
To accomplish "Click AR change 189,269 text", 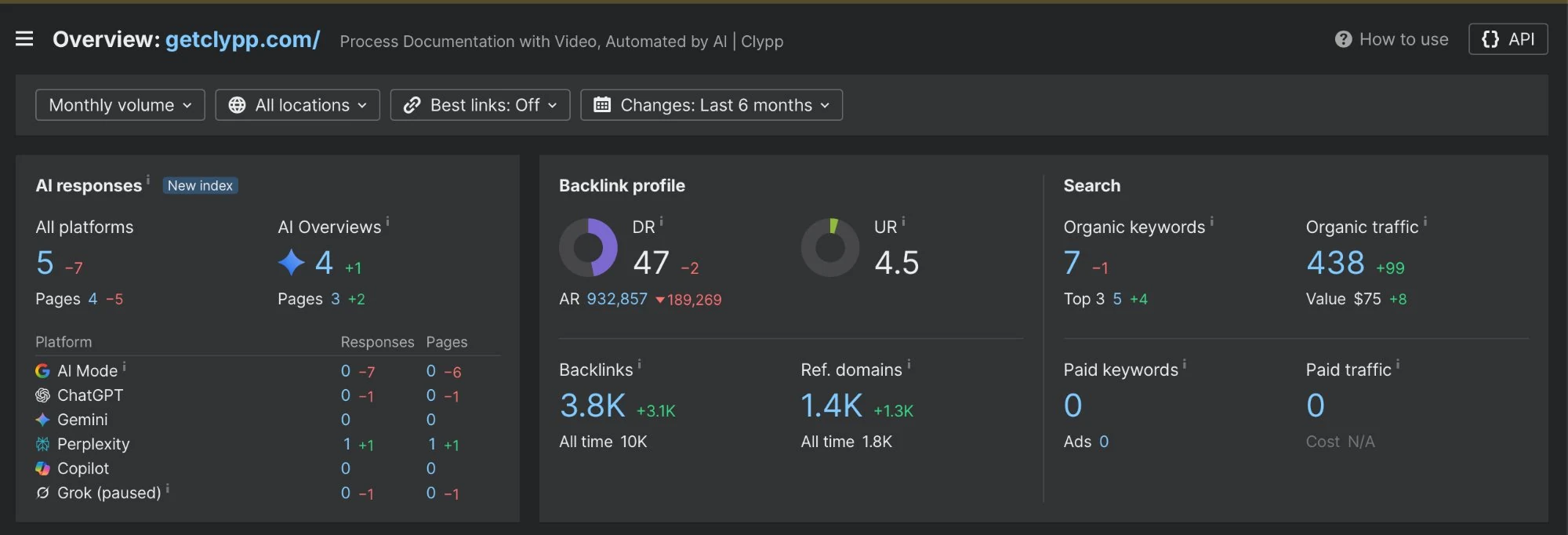I will coord(688,300).
